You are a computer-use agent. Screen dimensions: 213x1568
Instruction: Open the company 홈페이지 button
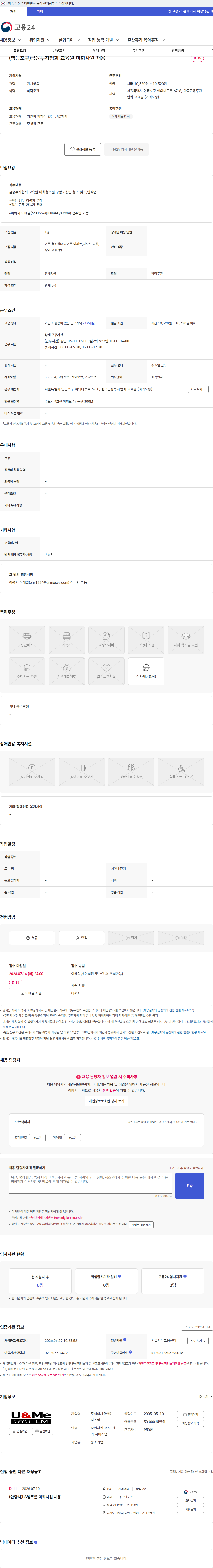click(191, 1415)
